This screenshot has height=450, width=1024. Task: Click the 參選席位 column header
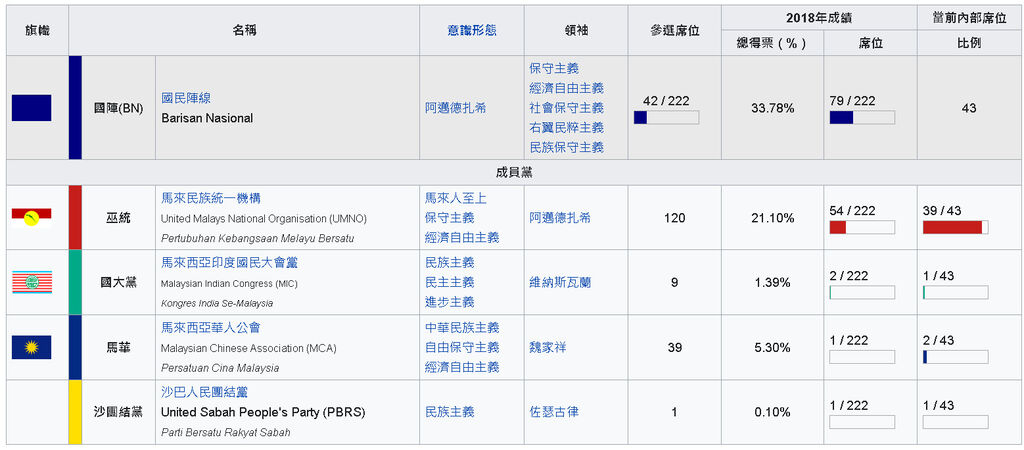(675, 30)
